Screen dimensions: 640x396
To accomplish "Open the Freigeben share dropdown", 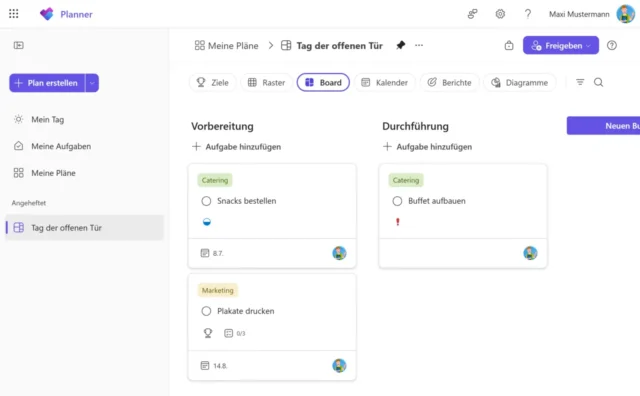I will click(561, 45).
